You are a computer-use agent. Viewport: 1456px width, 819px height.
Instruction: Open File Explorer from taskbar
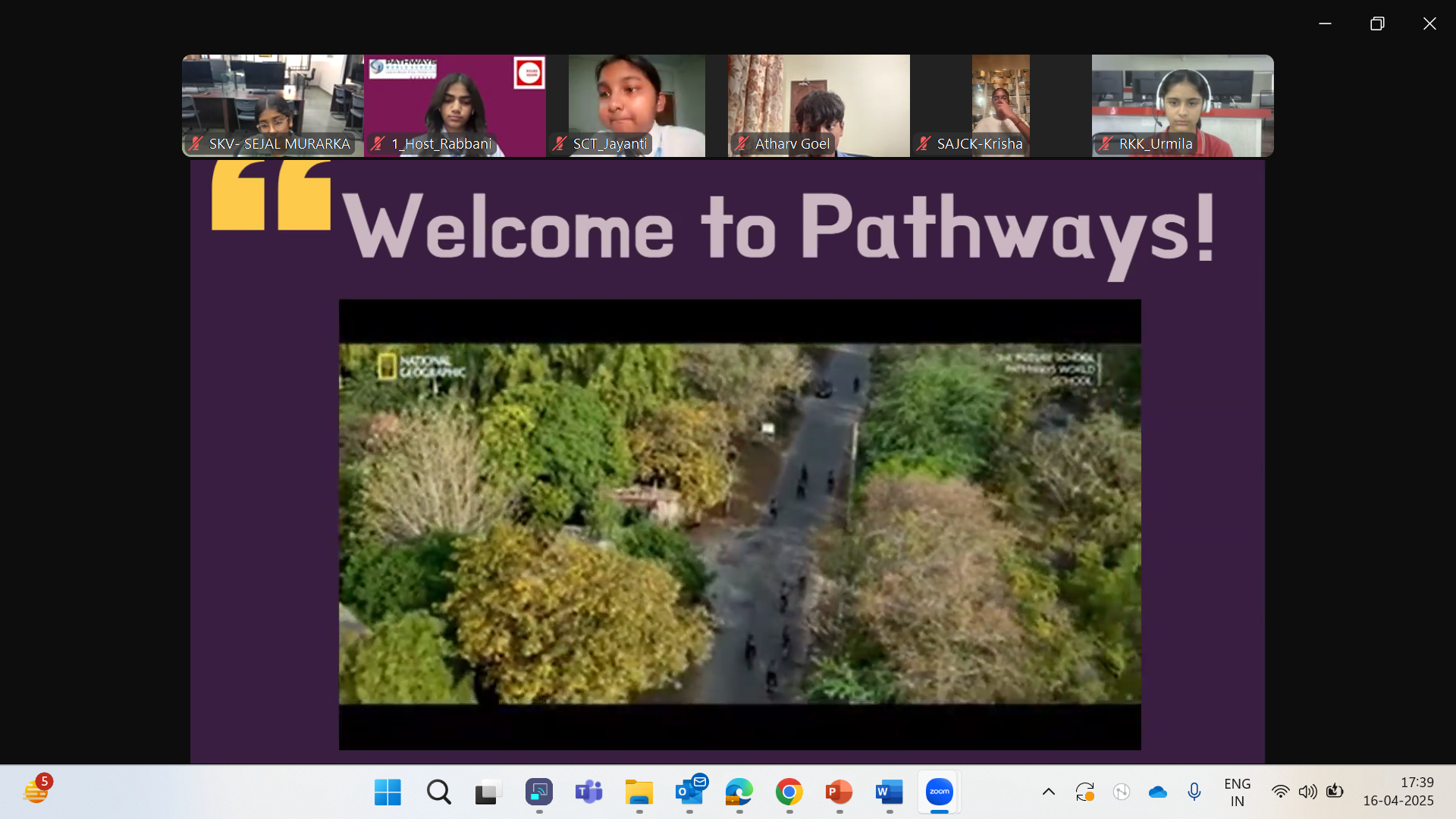tap(639, 792)
